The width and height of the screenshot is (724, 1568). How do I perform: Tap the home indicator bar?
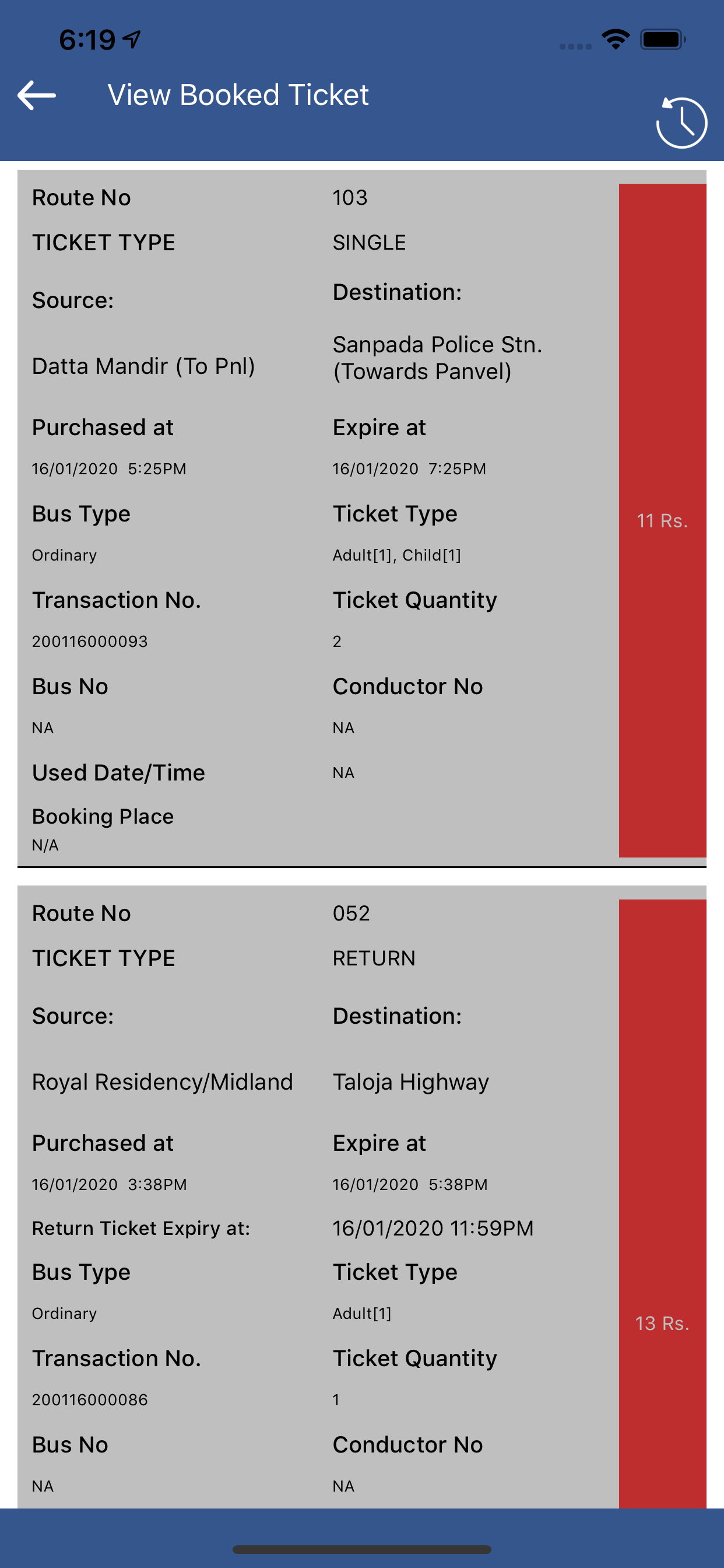click(362, 1550)
